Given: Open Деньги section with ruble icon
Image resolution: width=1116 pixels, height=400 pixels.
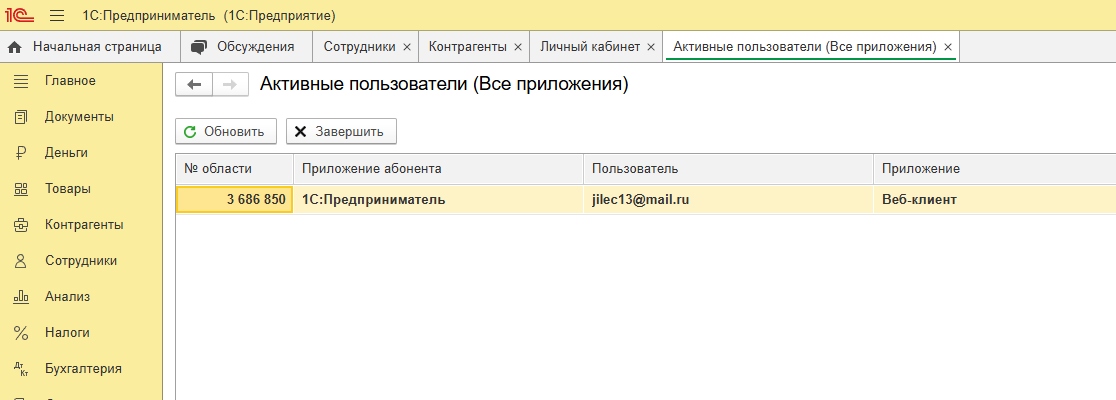Looking at the screenshot, I should (66, 152).
